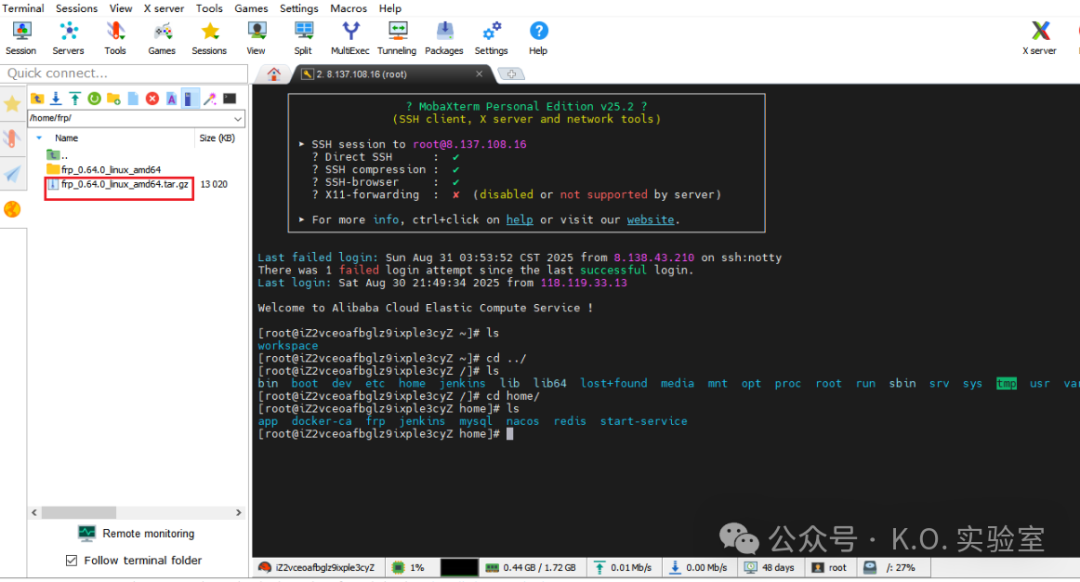Click the Split toolbar button
The image size is (1080, 582).
[303, 38]
